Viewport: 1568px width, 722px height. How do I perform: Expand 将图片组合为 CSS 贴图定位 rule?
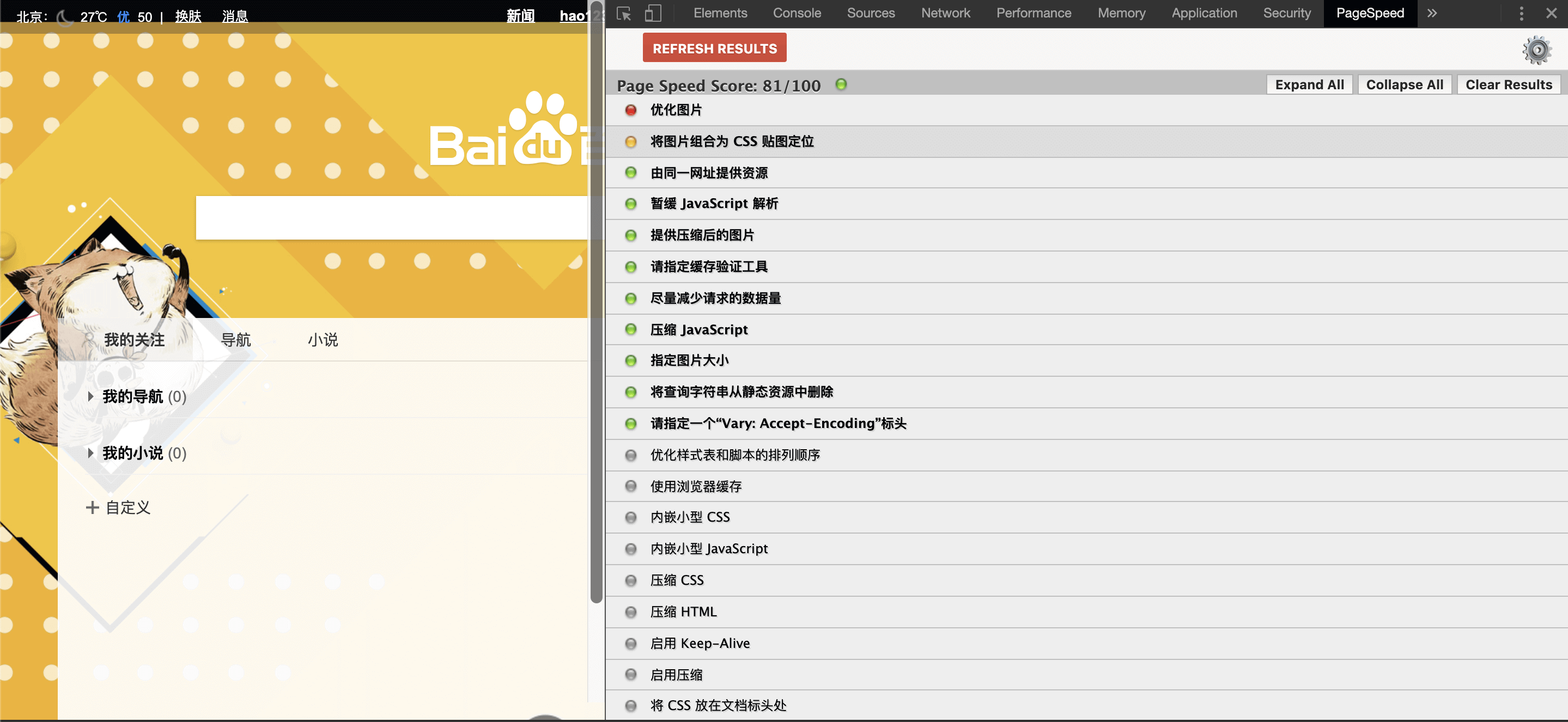[1086, 142]
